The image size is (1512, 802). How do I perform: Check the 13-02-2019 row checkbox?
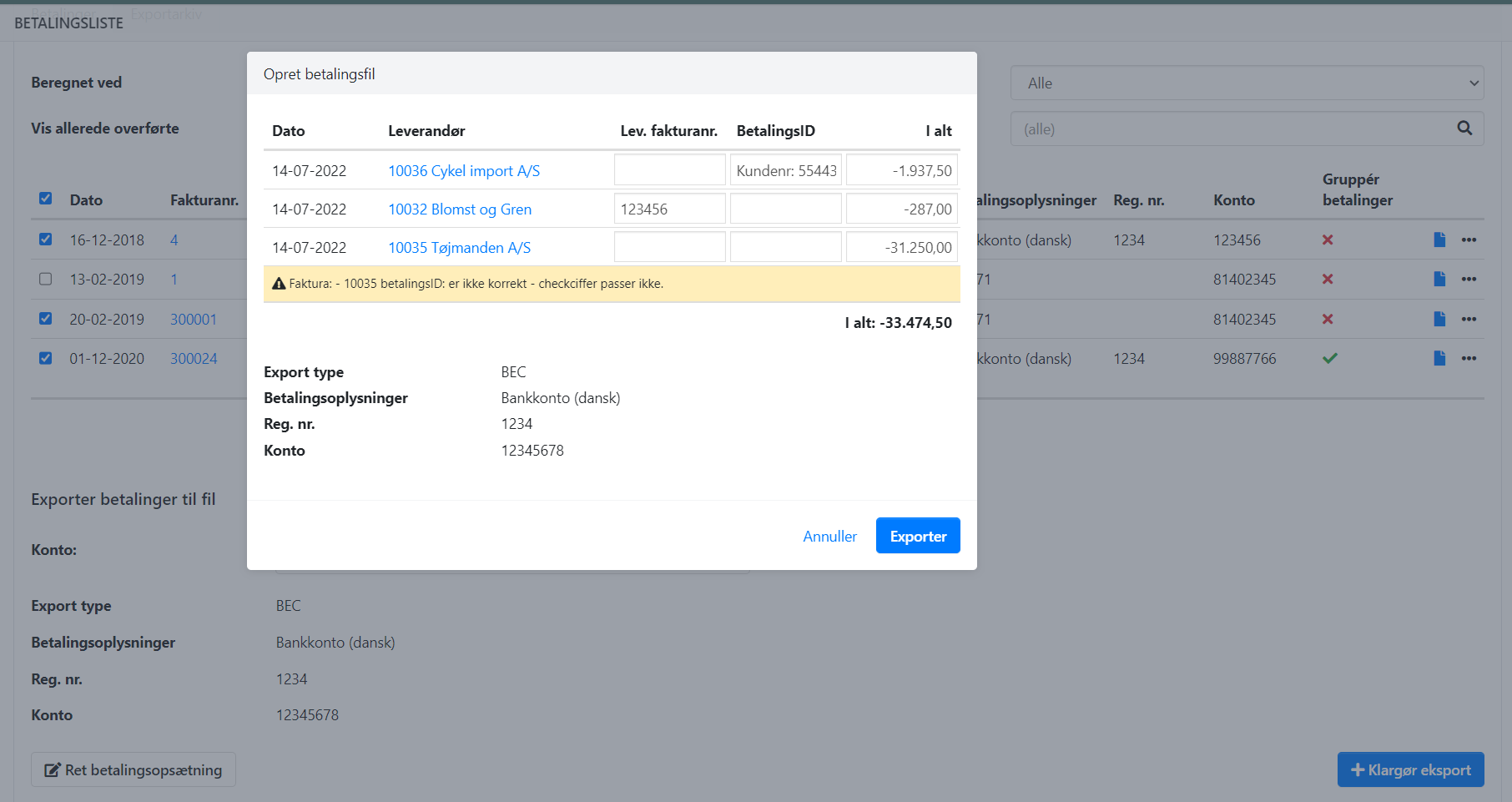point(46,279)
